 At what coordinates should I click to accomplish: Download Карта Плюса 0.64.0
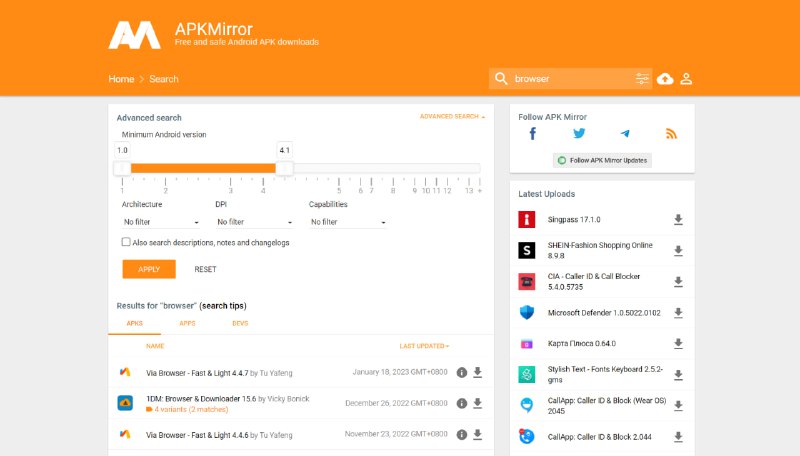coord(678,343)
